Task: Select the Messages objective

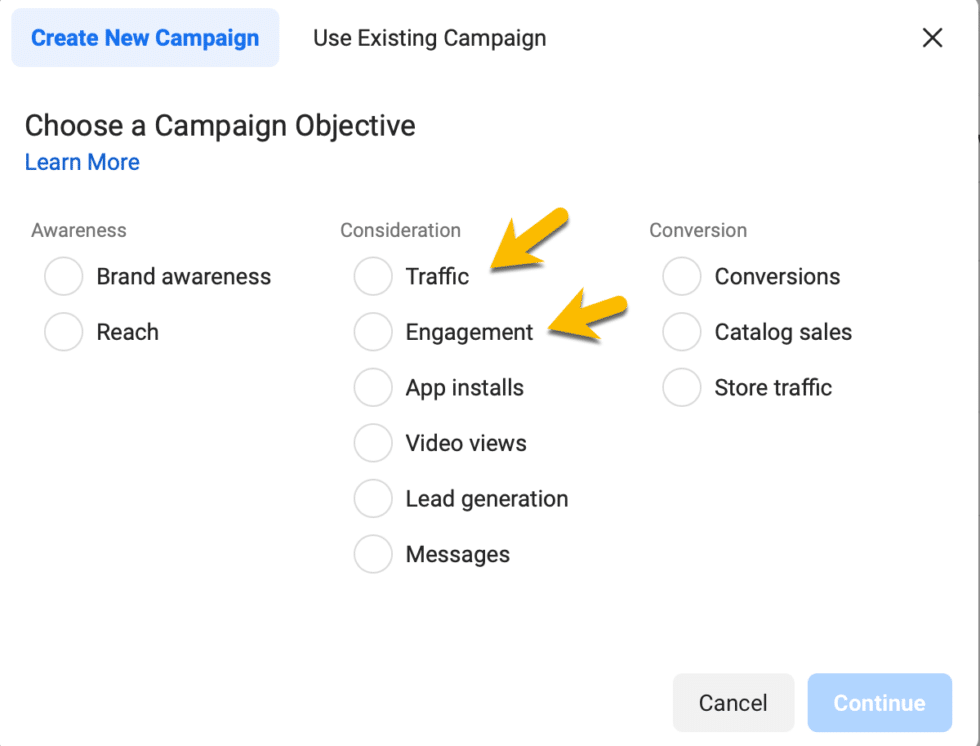Action: [373, 554]
